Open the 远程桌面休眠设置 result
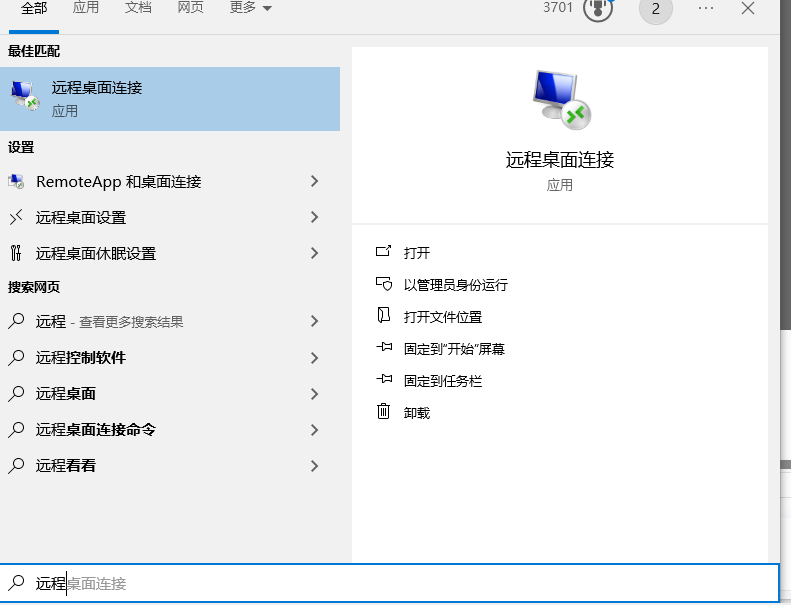Screen dimensions: 791x605 click(x=96, y=254)
